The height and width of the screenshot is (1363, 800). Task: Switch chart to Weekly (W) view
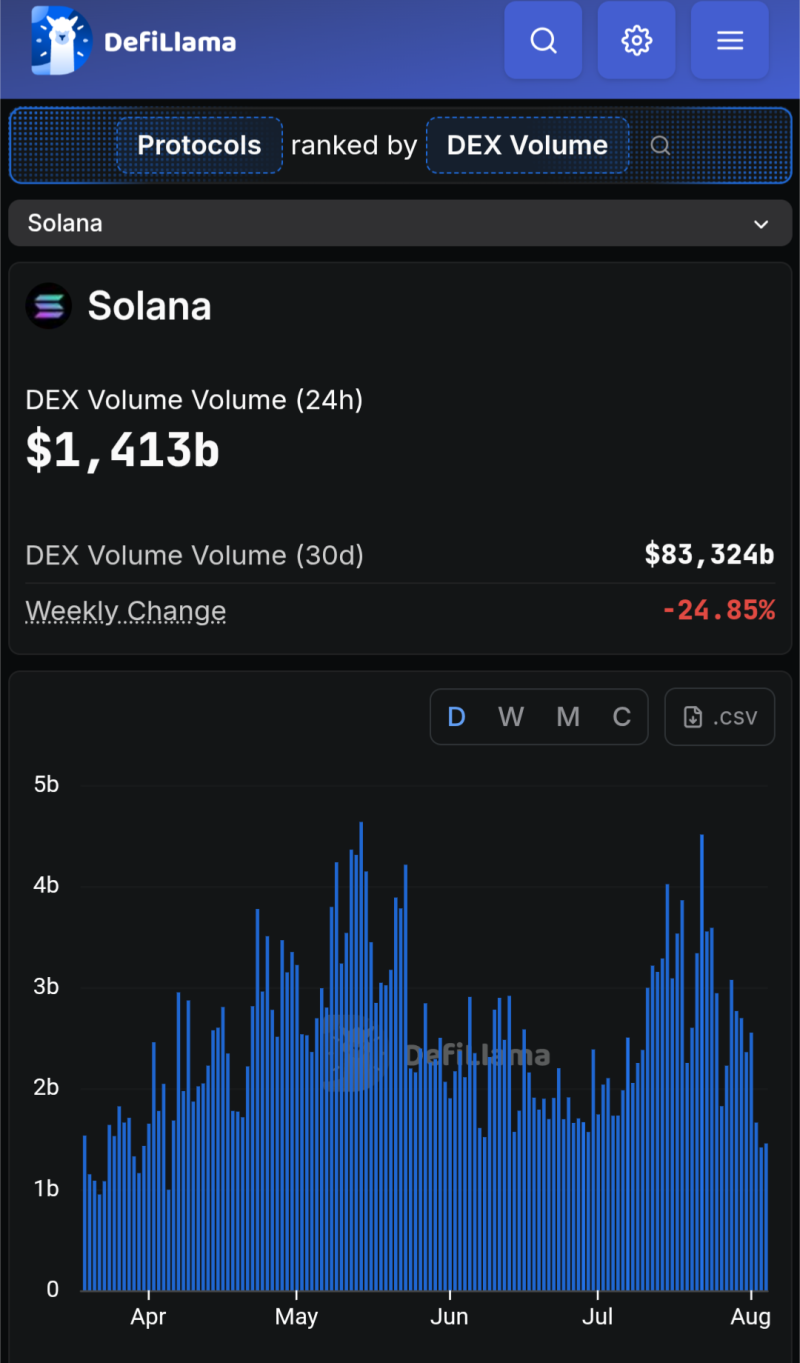(511, 717)
